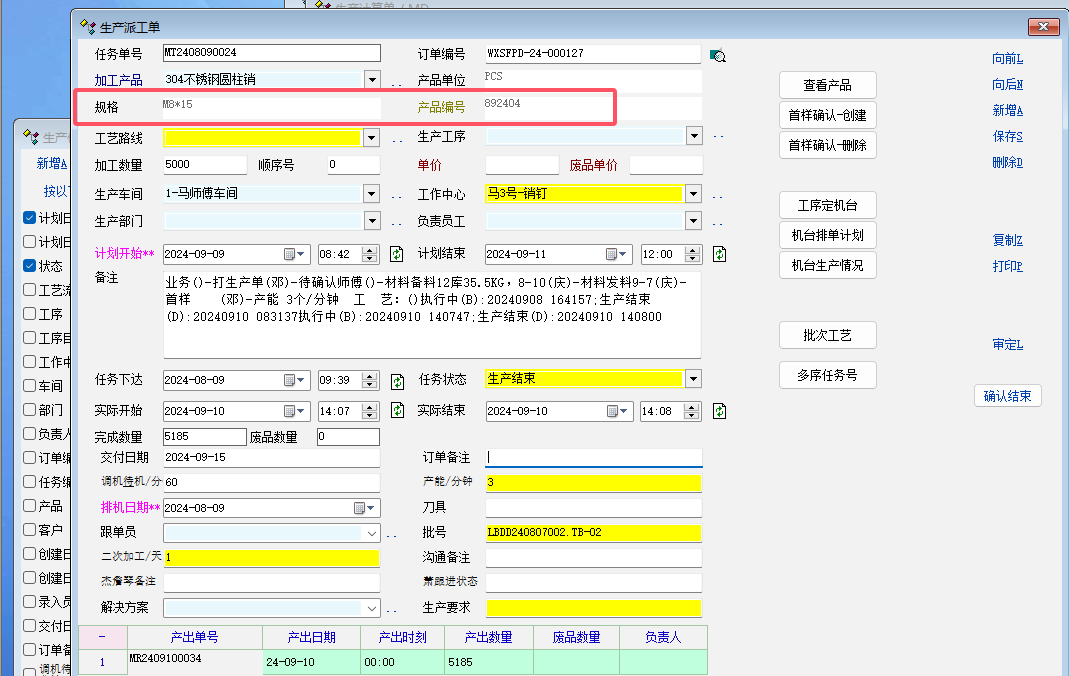Viewport: 1069px width, 676px height.
Task: Click into the 订单备注 input field
Action: coord(594,457)
